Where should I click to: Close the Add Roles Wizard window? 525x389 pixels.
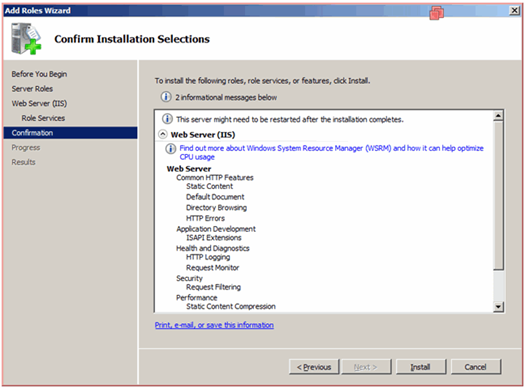pos(514,11)
